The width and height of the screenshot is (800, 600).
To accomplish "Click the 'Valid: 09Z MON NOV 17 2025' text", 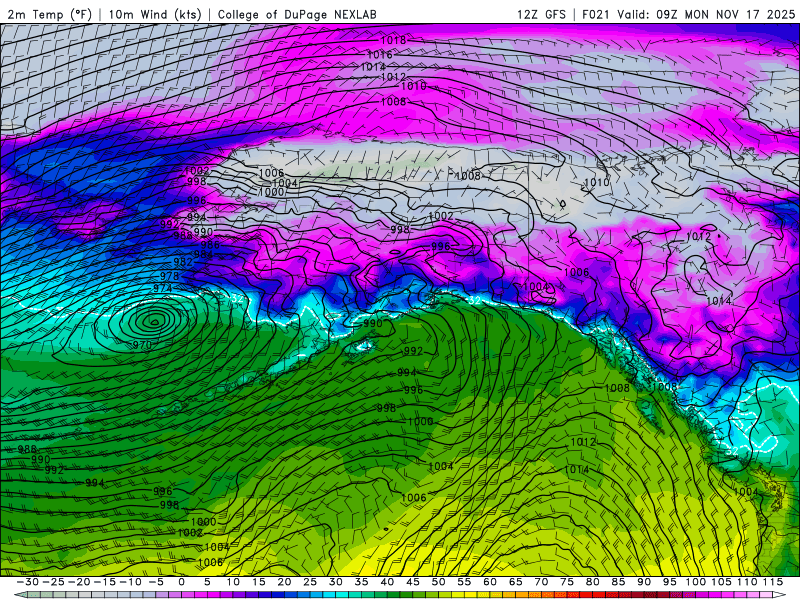I will [706, 15].
